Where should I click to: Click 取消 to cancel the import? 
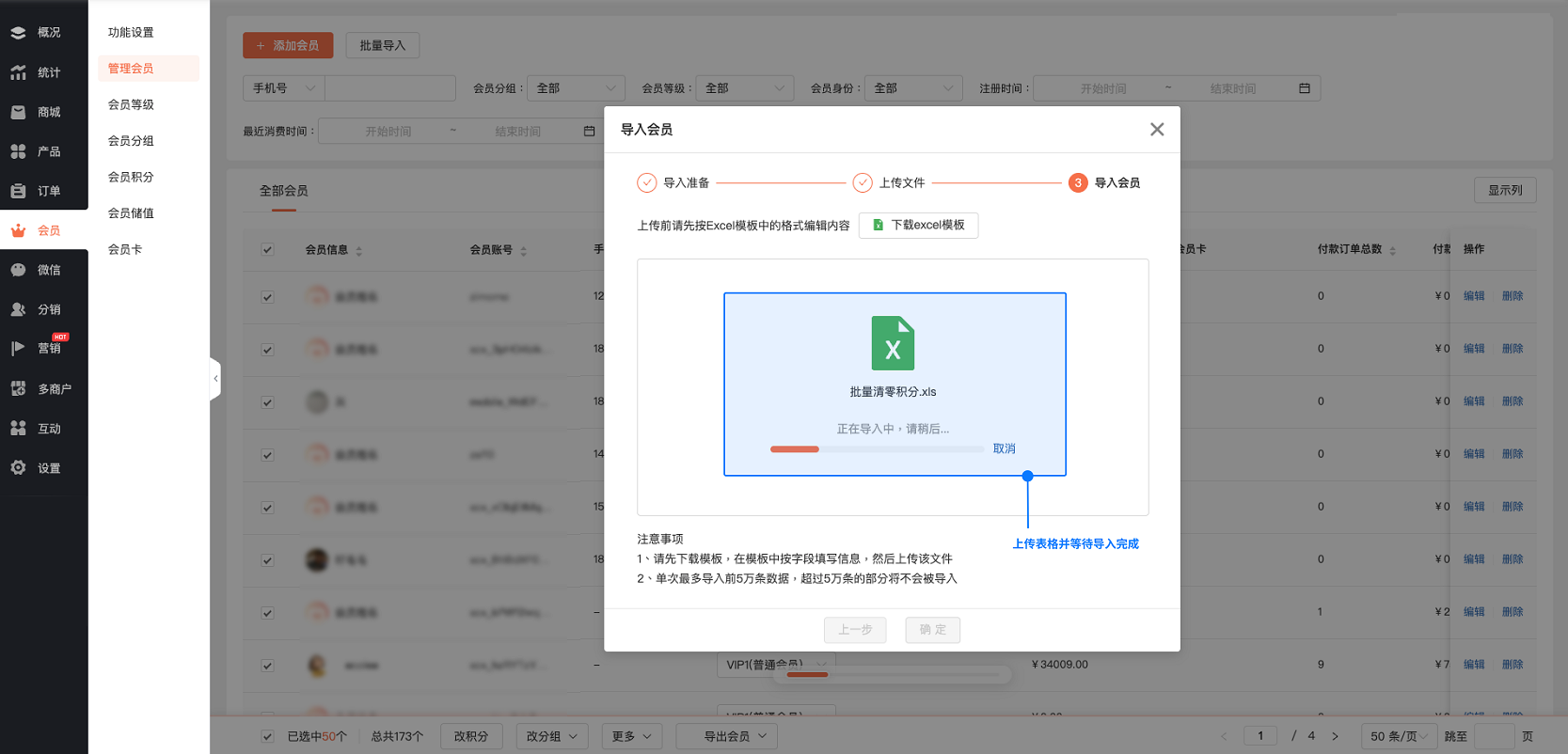(1004, 448)
